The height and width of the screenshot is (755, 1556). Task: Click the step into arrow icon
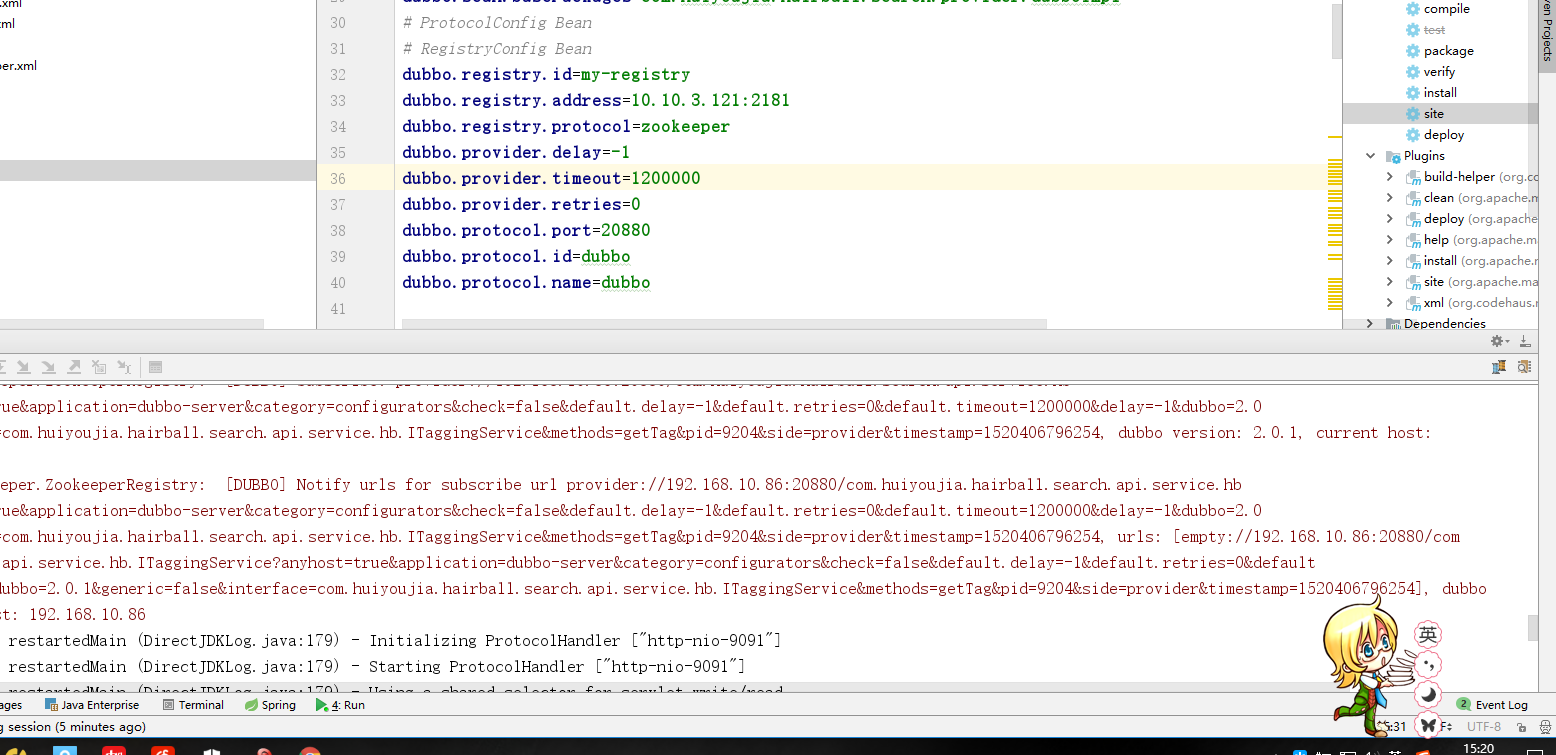coord(22,367)
